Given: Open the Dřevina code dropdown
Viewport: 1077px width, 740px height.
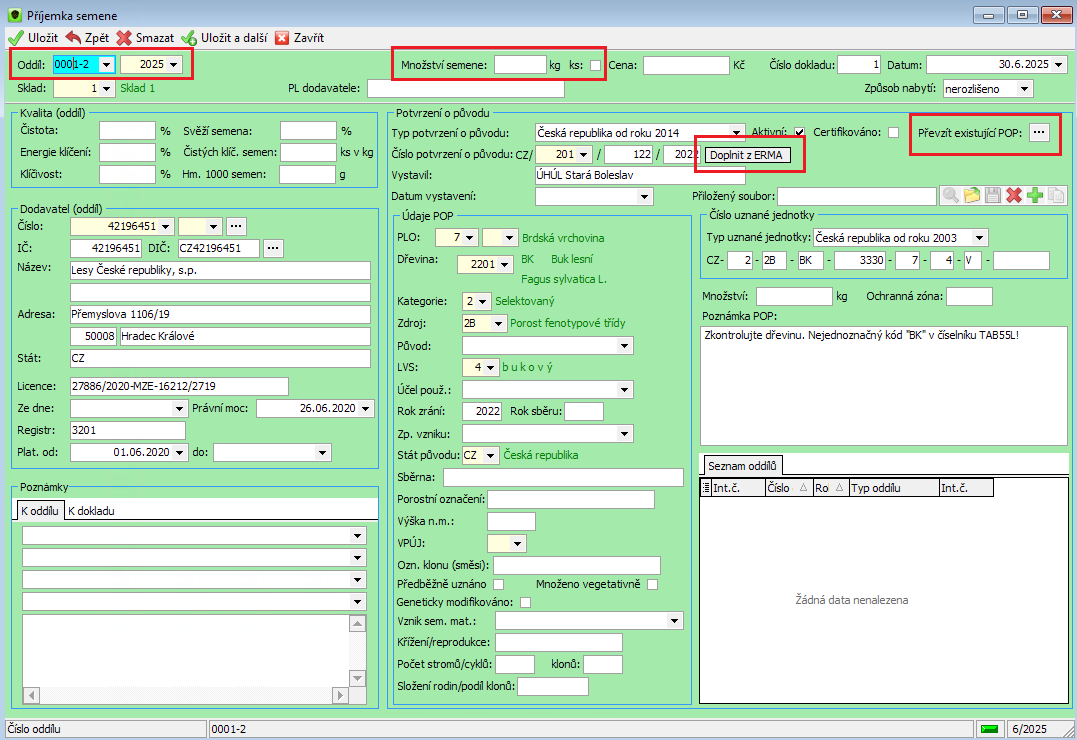Looking at the screenshot, I should [x=505, y=264].
